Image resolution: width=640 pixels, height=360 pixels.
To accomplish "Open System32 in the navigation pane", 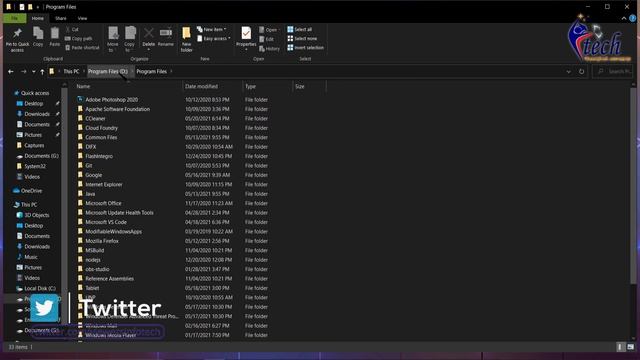I will [35, 166].
